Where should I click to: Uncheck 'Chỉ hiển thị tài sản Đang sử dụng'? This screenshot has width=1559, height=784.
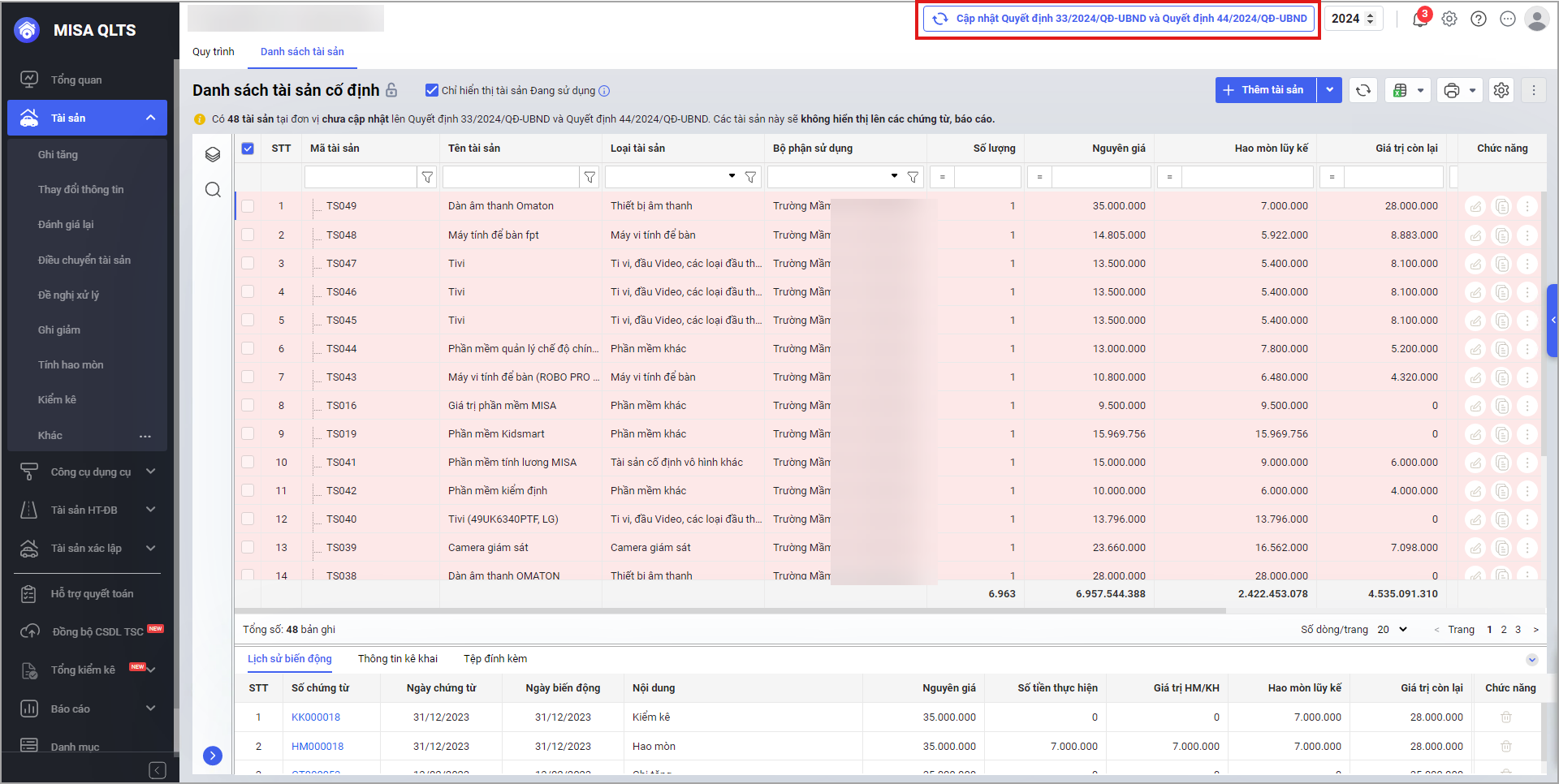point(432,90)
